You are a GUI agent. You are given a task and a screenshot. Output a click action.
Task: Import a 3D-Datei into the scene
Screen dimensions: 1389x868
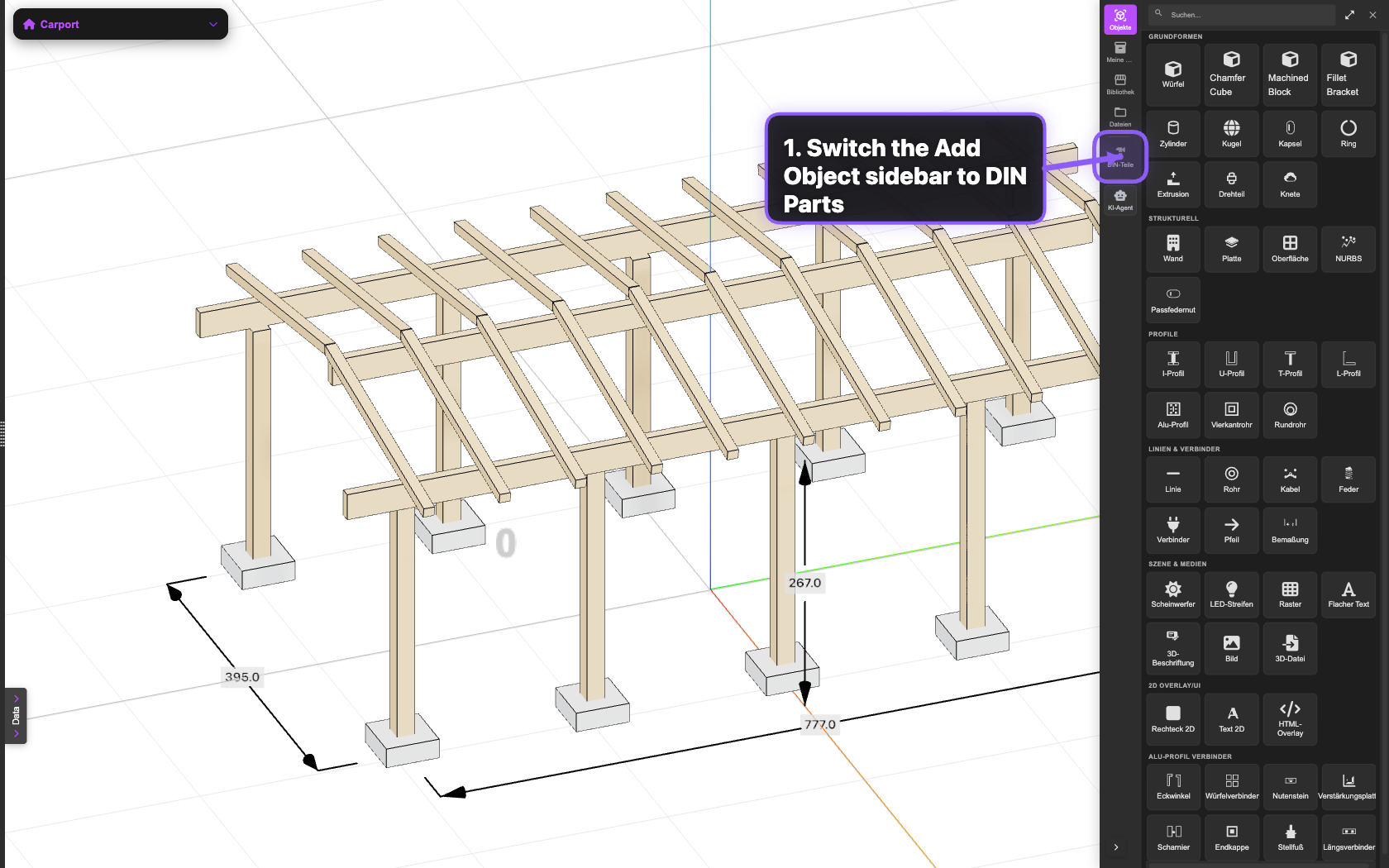coord(1290,648)
